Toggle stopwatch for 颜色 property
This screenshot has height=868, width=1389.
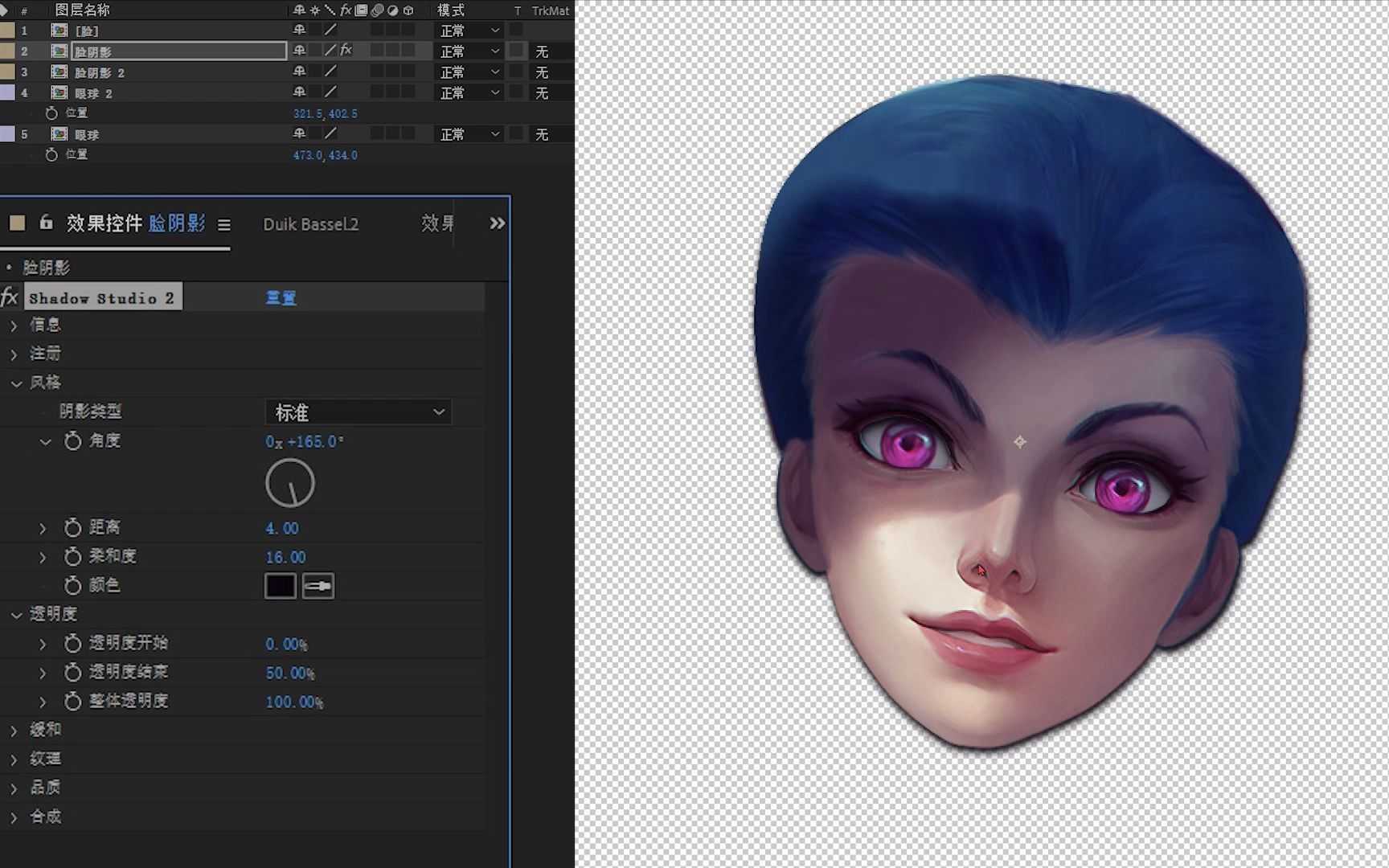[x=73, y=585]
